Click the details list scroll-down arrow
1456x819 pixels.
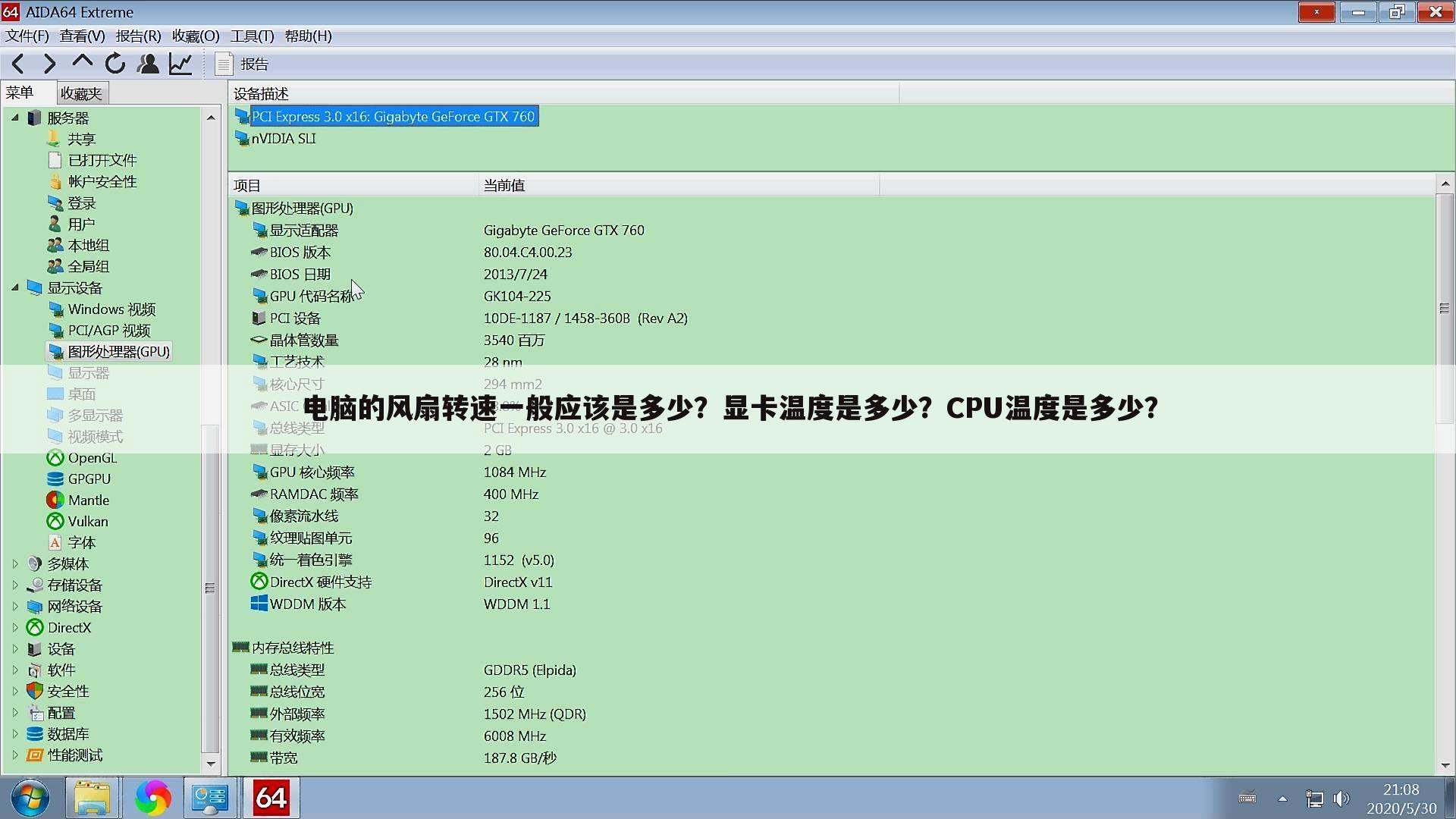[1445, 765]
